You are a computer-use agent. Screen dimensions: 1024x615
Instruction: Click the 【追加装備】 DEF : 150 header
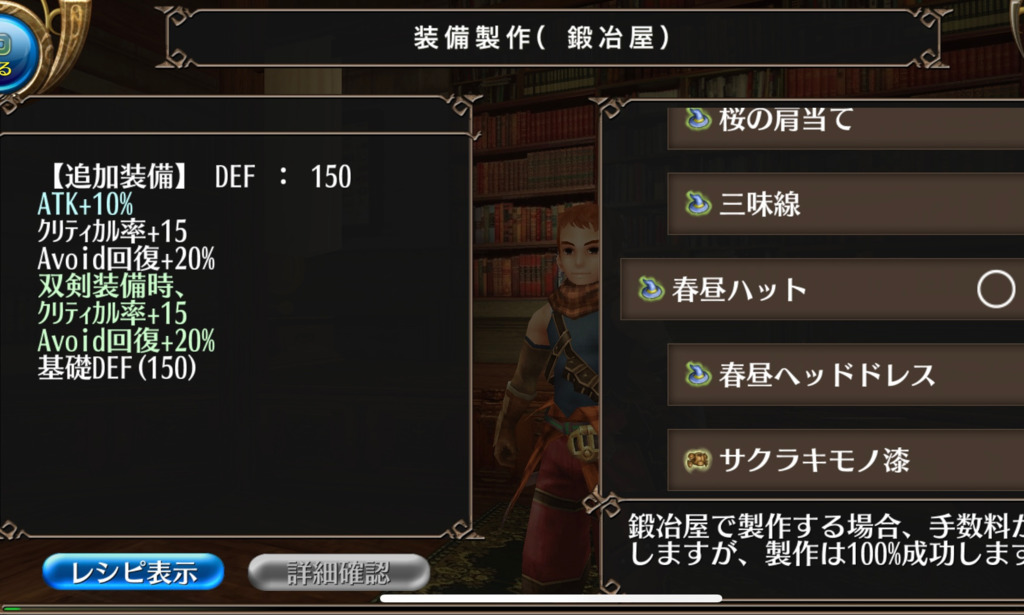click(x=198, y=176)
